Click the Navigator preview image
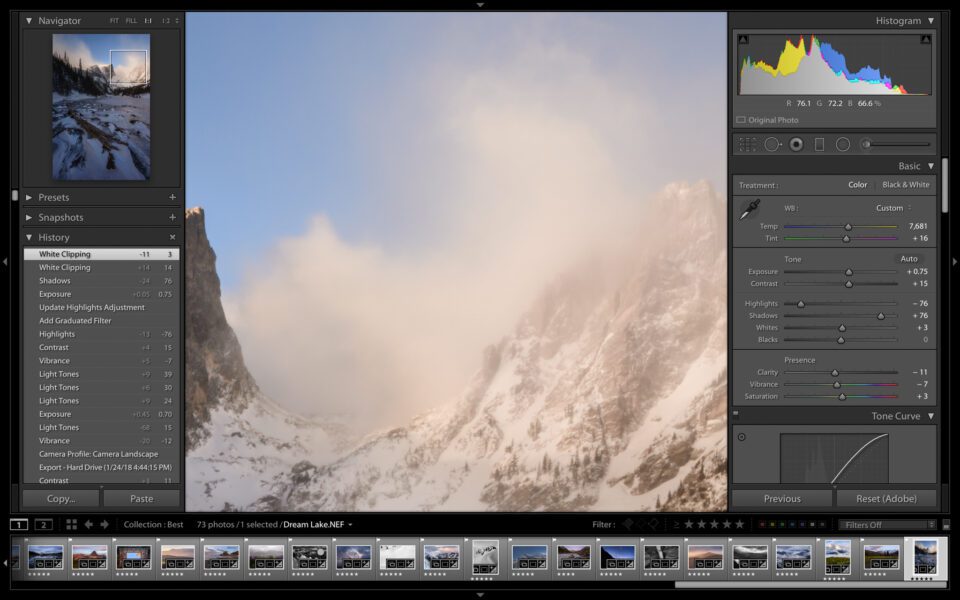 click(x=101, y=107)
